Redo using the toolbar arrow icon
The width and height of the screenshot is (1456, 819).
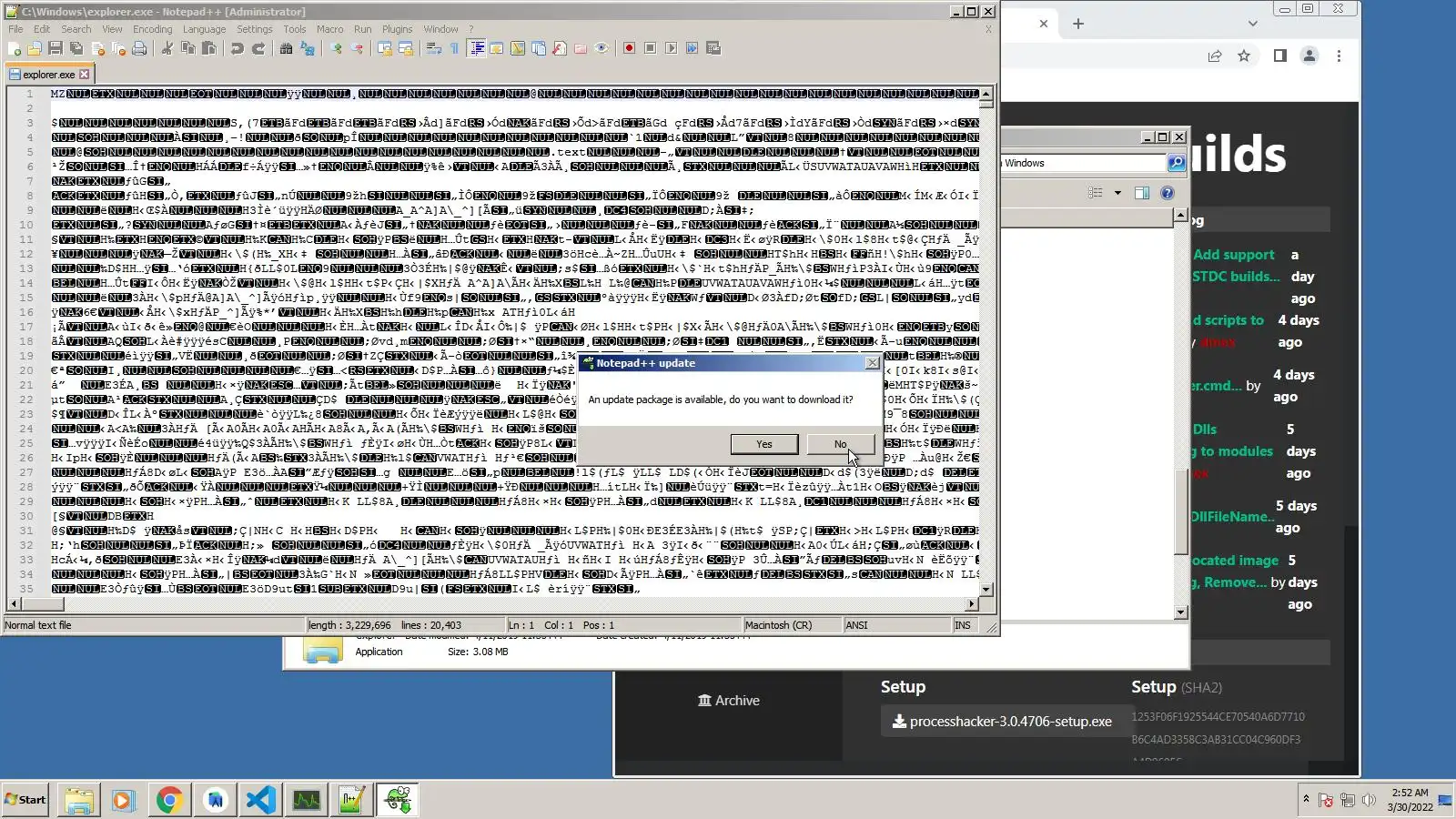coord(258,48)
